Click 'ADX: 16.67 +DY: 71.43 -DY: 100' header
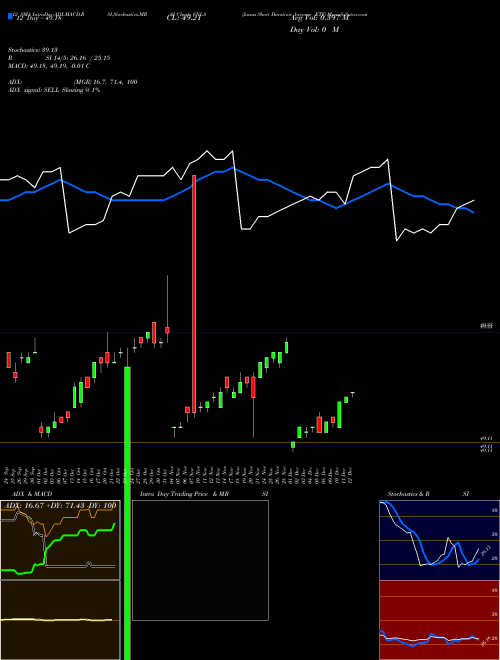 coord(59,506)
